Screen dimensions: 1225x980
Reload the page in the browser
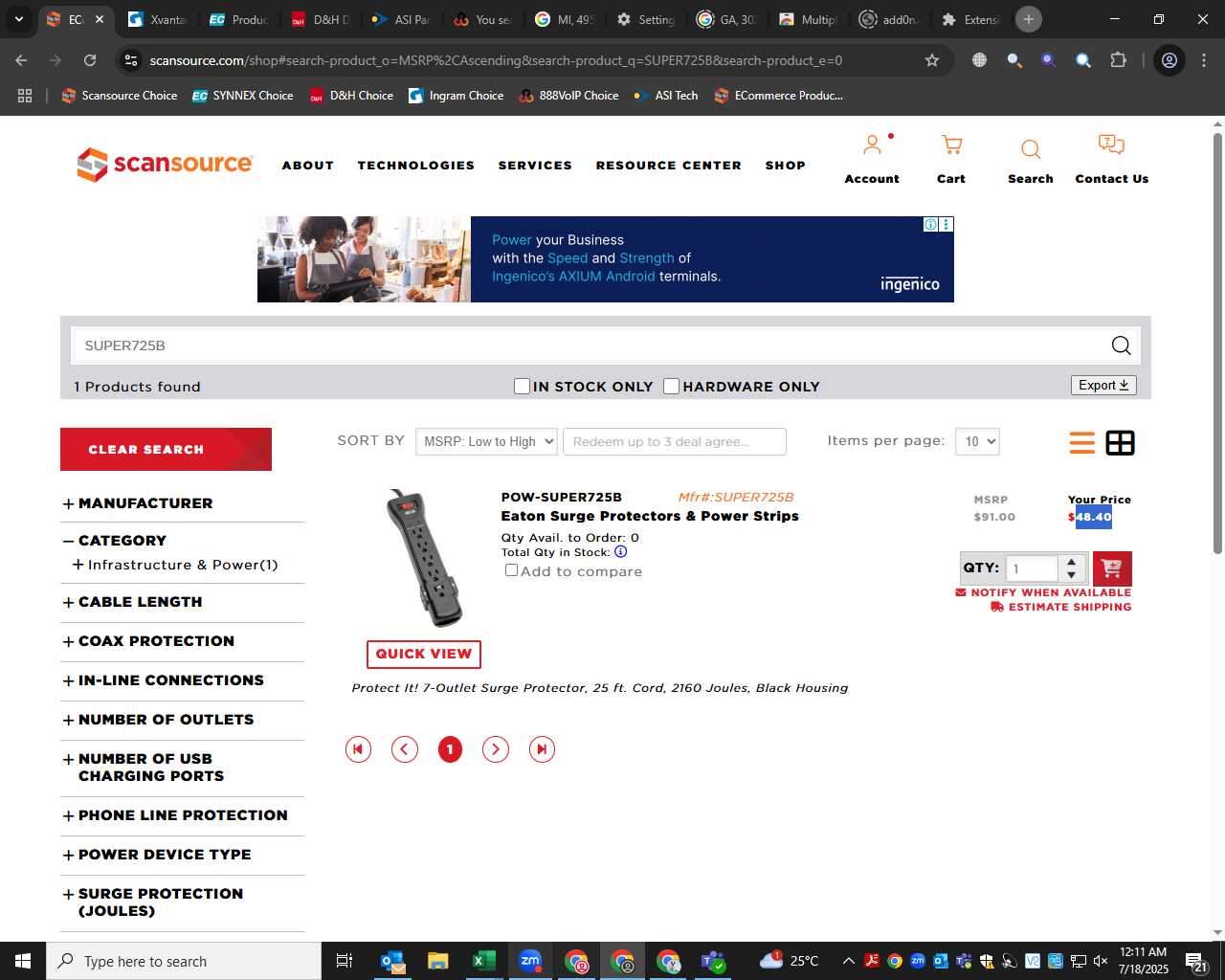tap(90, 60)
